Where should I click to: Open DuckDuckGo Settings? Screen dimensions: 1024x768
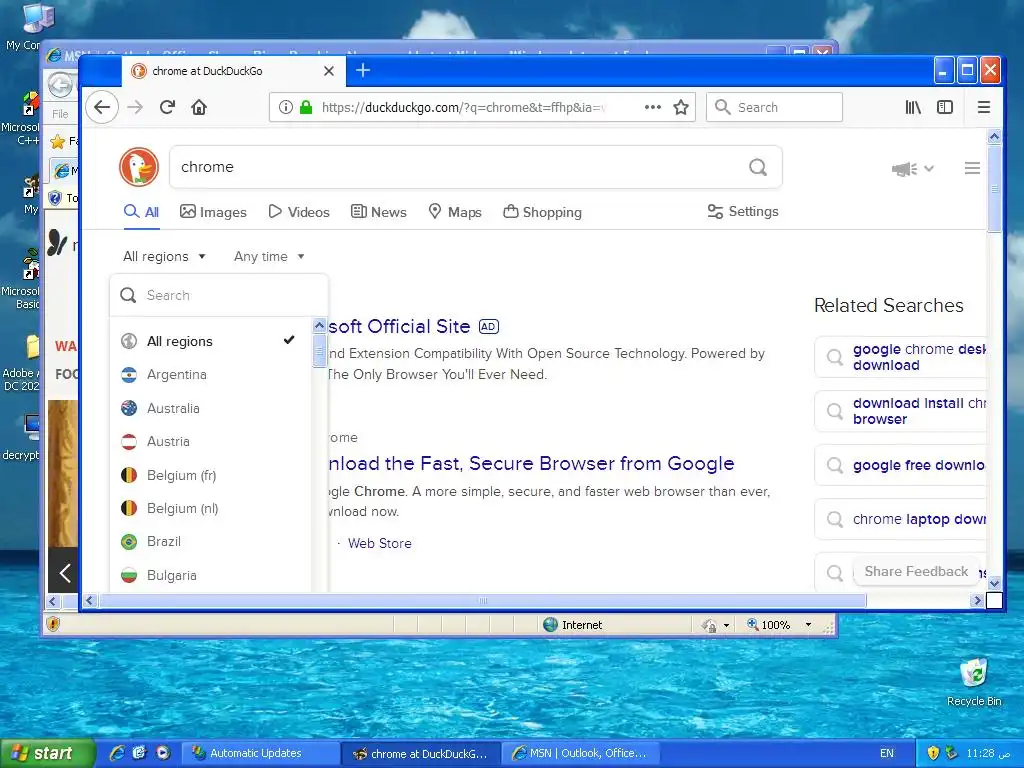pyautogui.click(x=743, y=212)
